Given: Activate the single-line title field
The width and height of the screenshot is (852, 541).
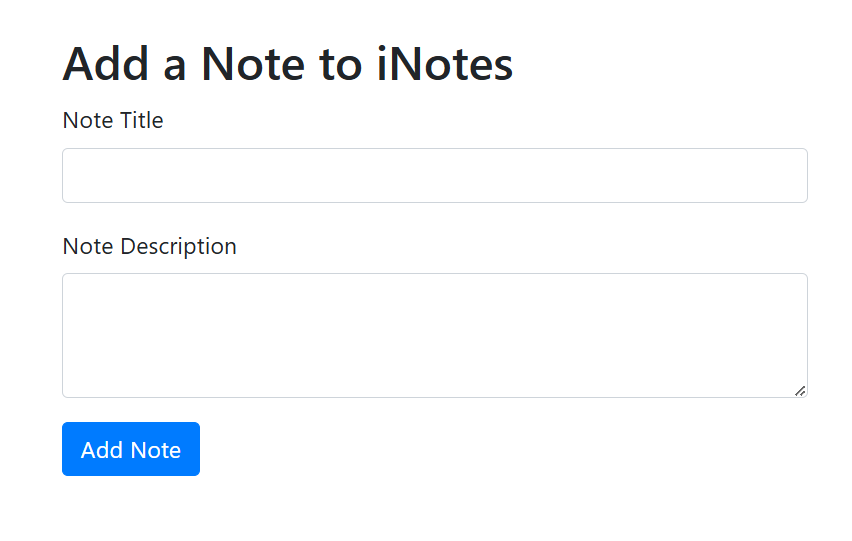Looking at the screenshot, I should tap(434, 176).
